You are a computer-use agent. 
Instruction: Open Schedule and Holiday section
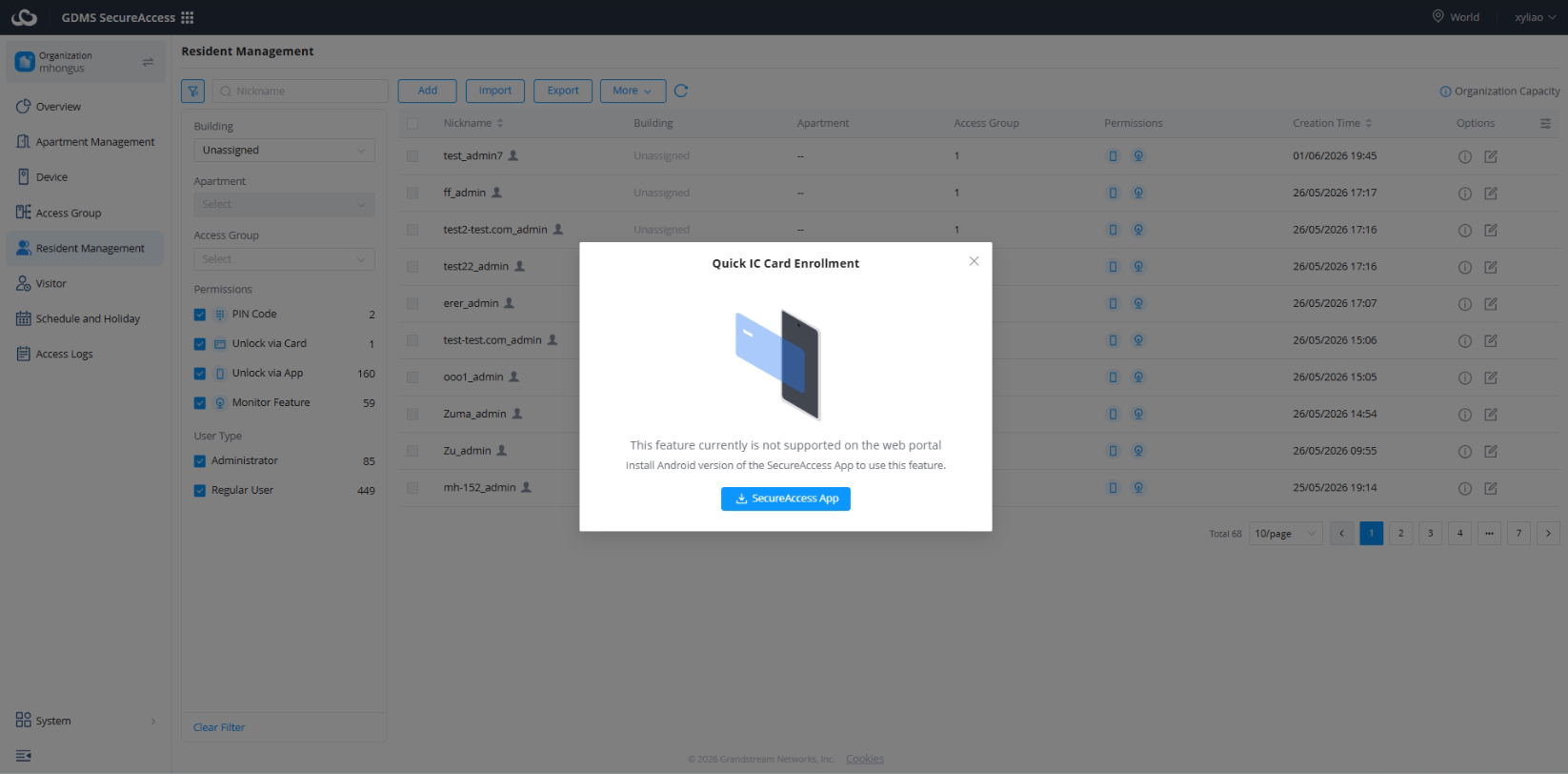click(85, 318)
